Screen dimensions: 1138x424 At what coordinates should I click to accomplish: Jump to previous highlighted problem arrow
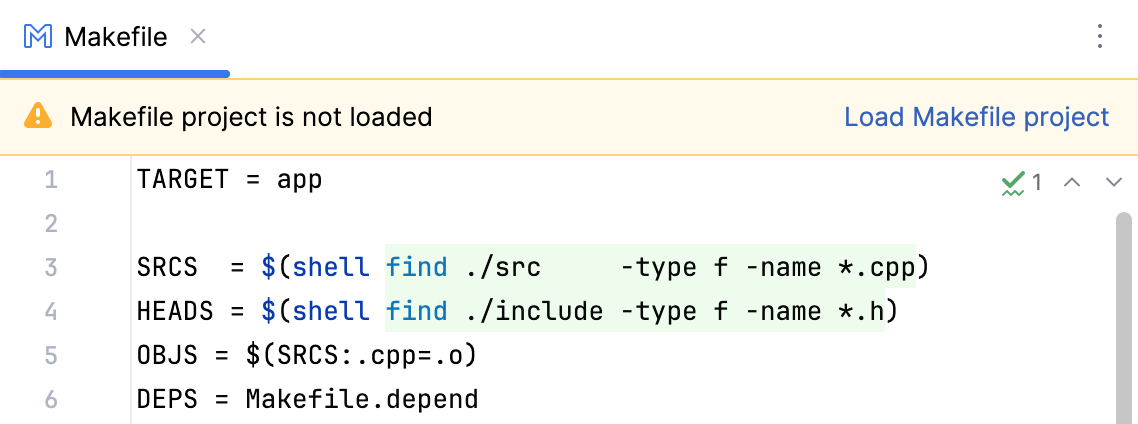tap(1072, 182)
